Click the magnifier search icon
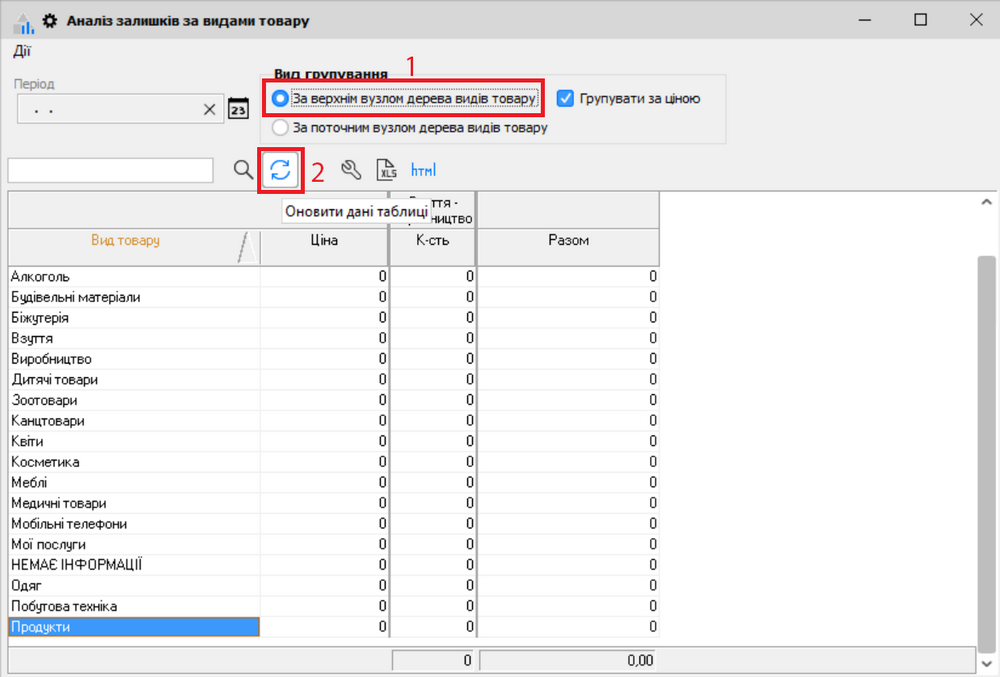 [243, 170]
